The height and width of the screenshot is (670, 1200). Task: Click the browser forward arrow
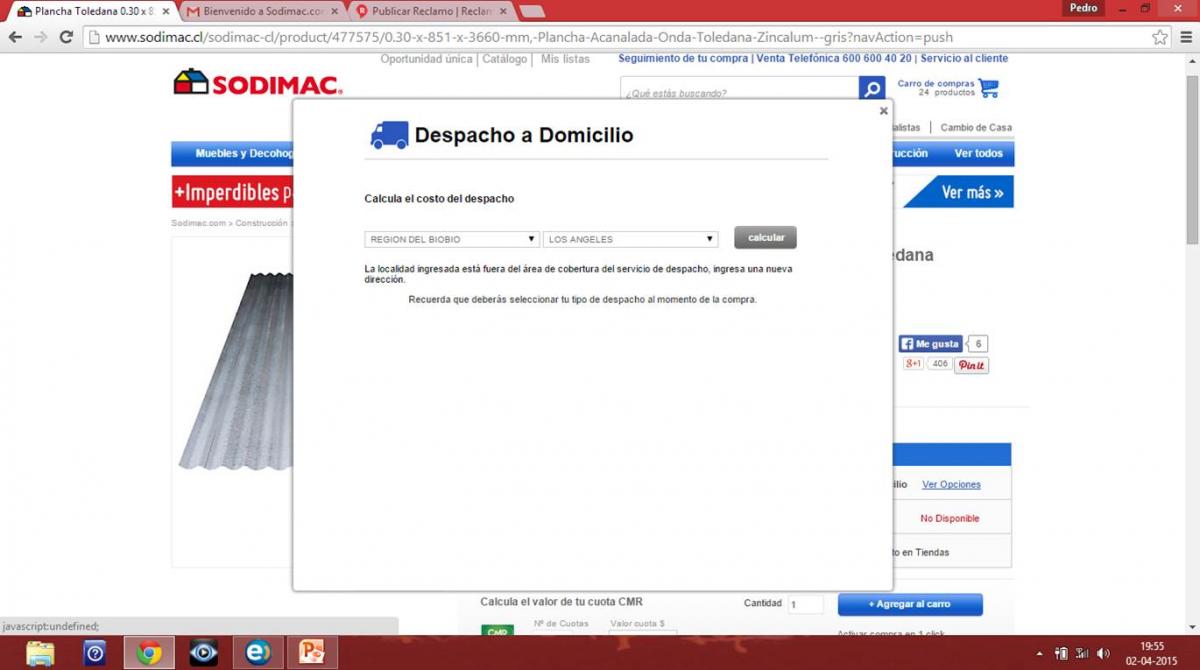point(41,37)
